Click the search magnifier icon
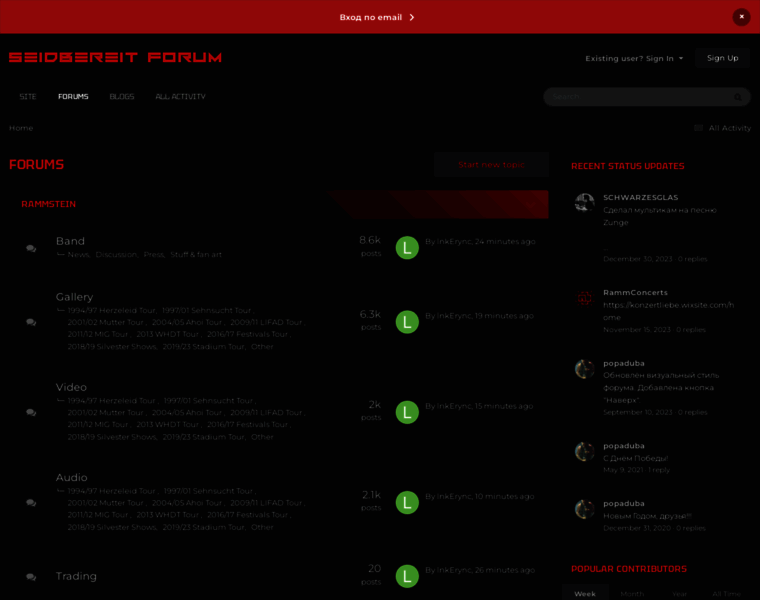This screenshot has height=600, width=760. pos(738,97)
